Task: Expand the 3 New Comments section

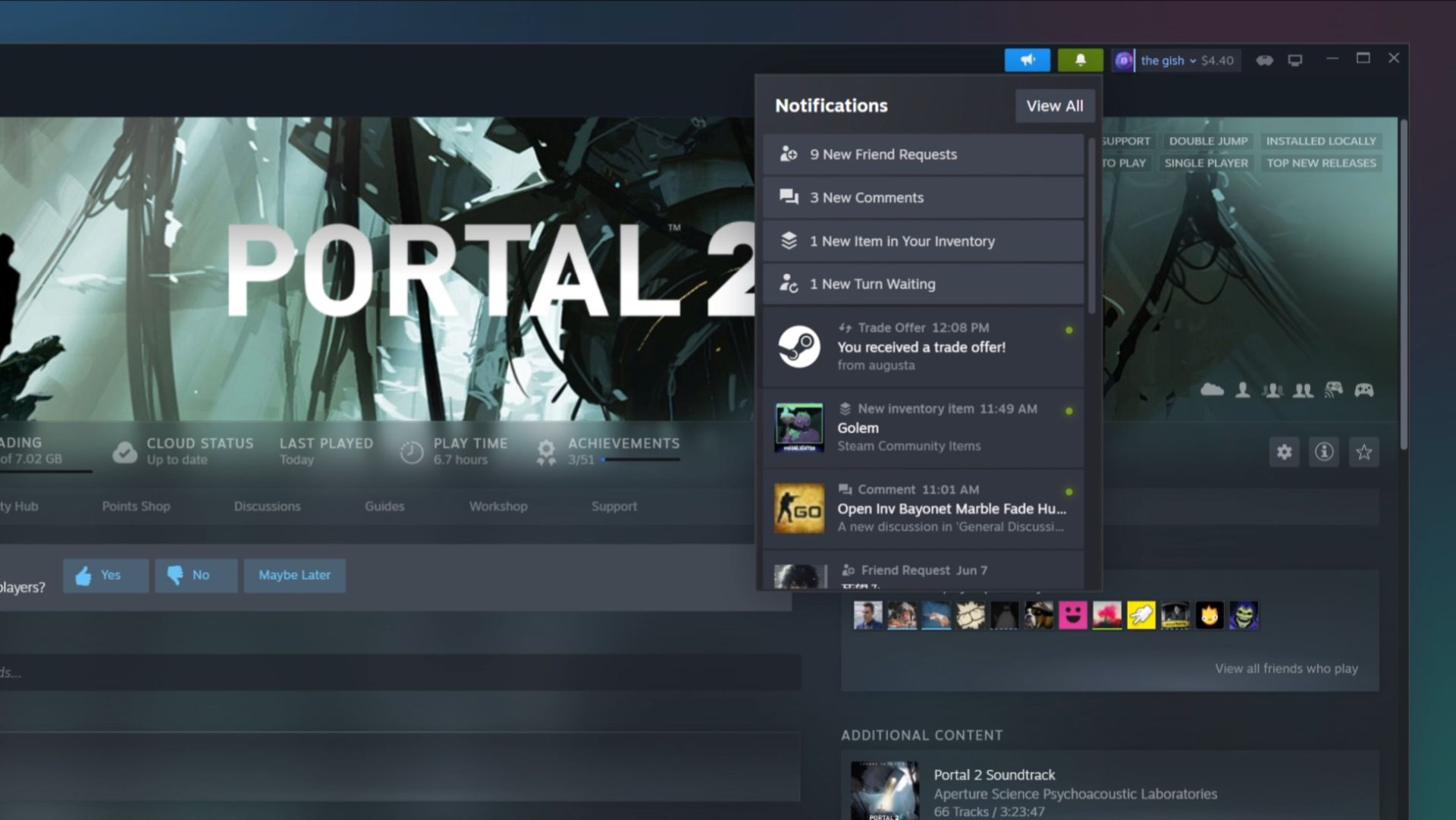Action: click(924, 197)
